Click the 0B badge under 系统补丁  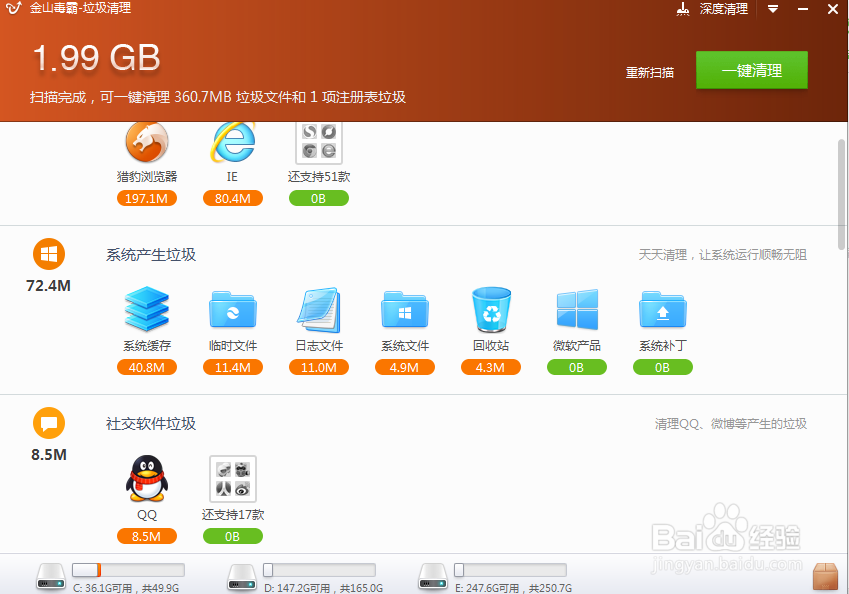click(x=663, y=367)
